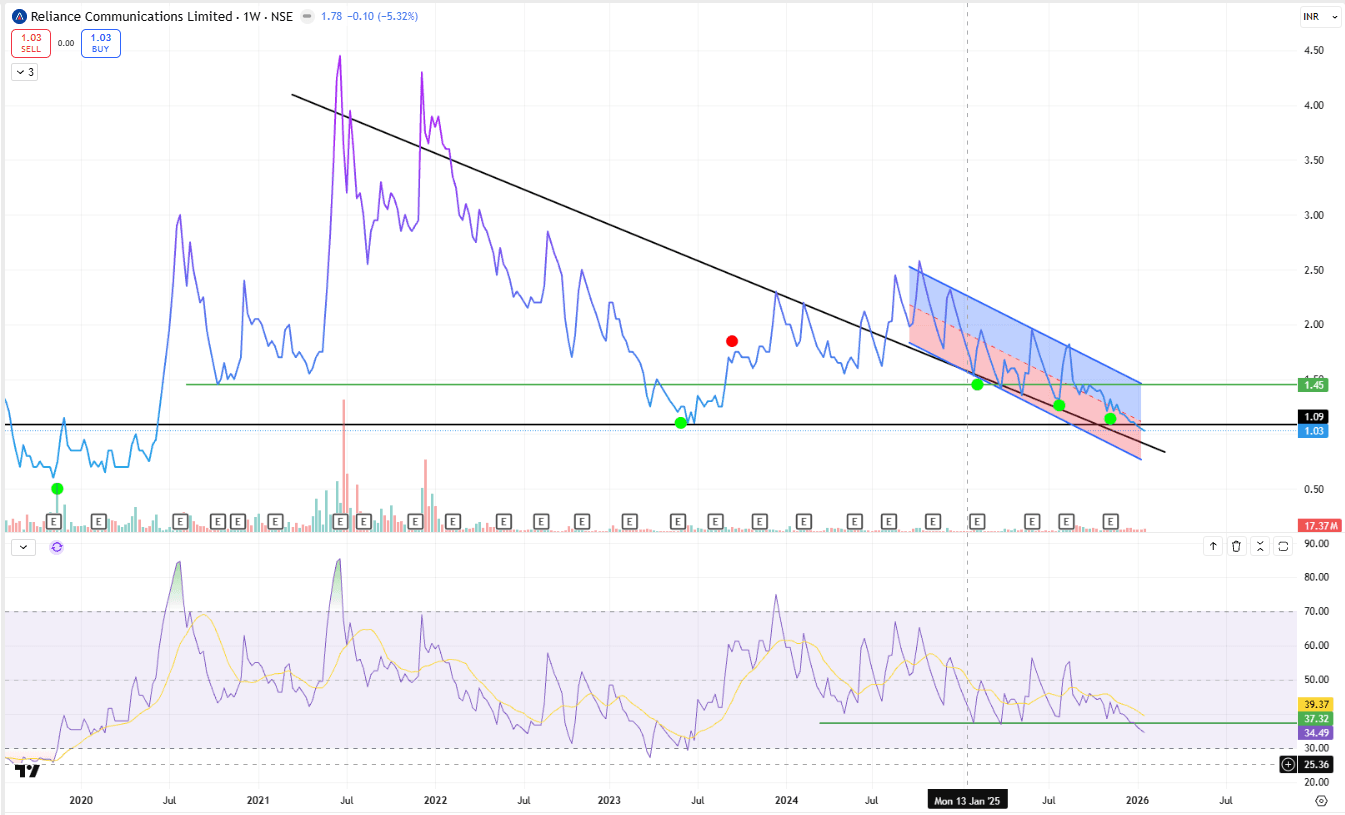Click the blue 1.03 price label
Image resolution: width=1345 pixels, height=815 pixels.
(x=1311, y=430)
